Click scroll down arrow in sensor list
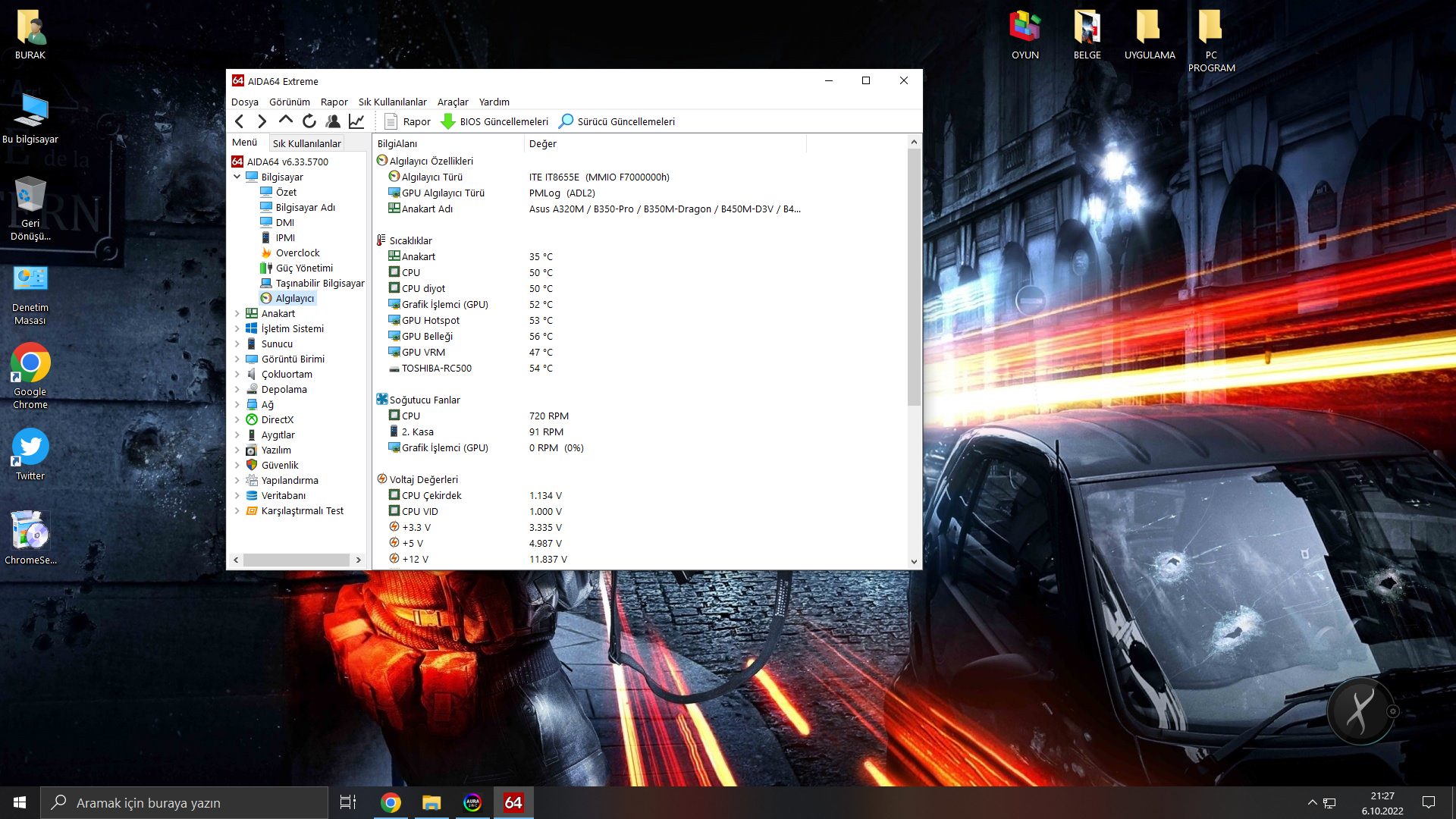1456x819 pixels. (x=914, y=562)
